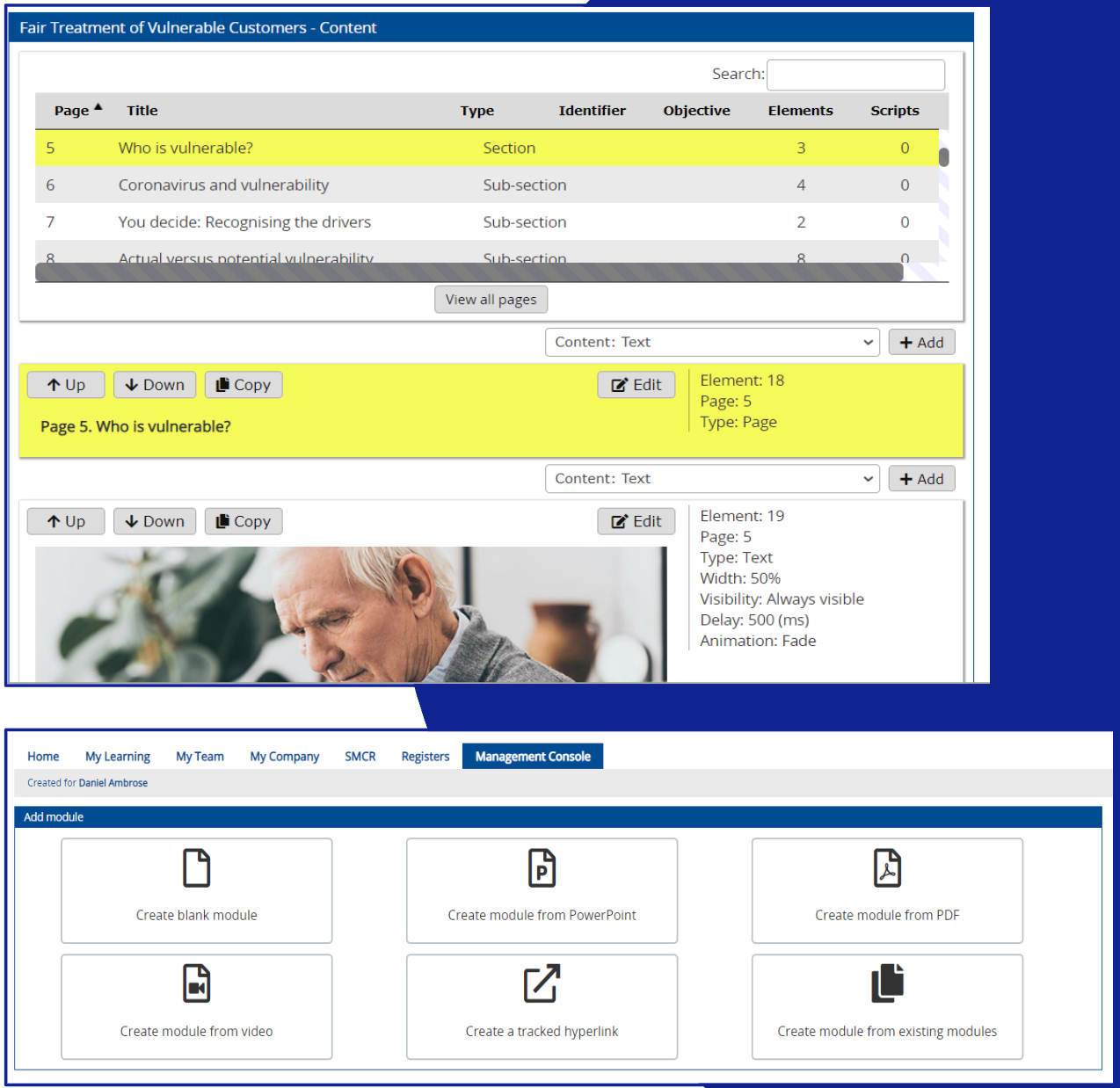Viewport: 1120px width, 1088px height.
Task: Open the tracked hyperlink arrow icon
Action: click(542, 983)
